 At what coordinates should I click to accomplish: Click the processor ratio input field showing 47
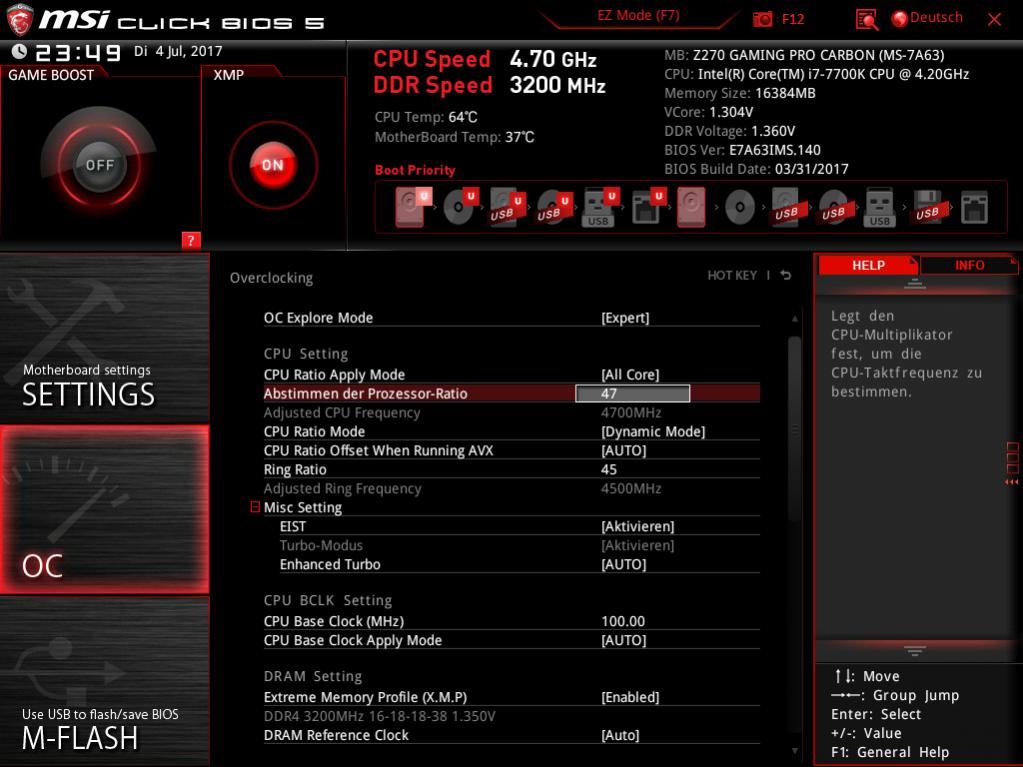pyautogui.click(x=632, y=393)
